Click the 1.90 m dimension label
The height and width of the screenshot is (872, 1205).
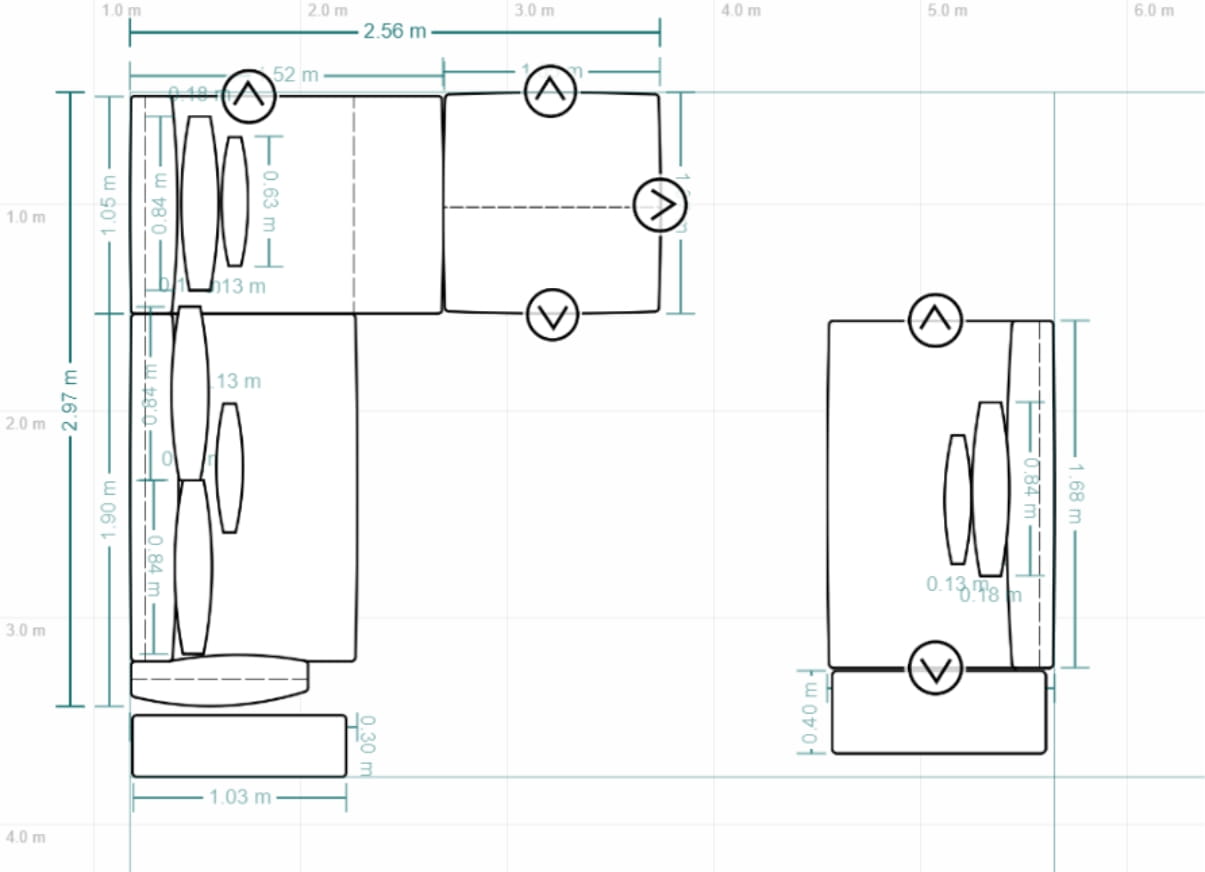[x=109, y=511]
